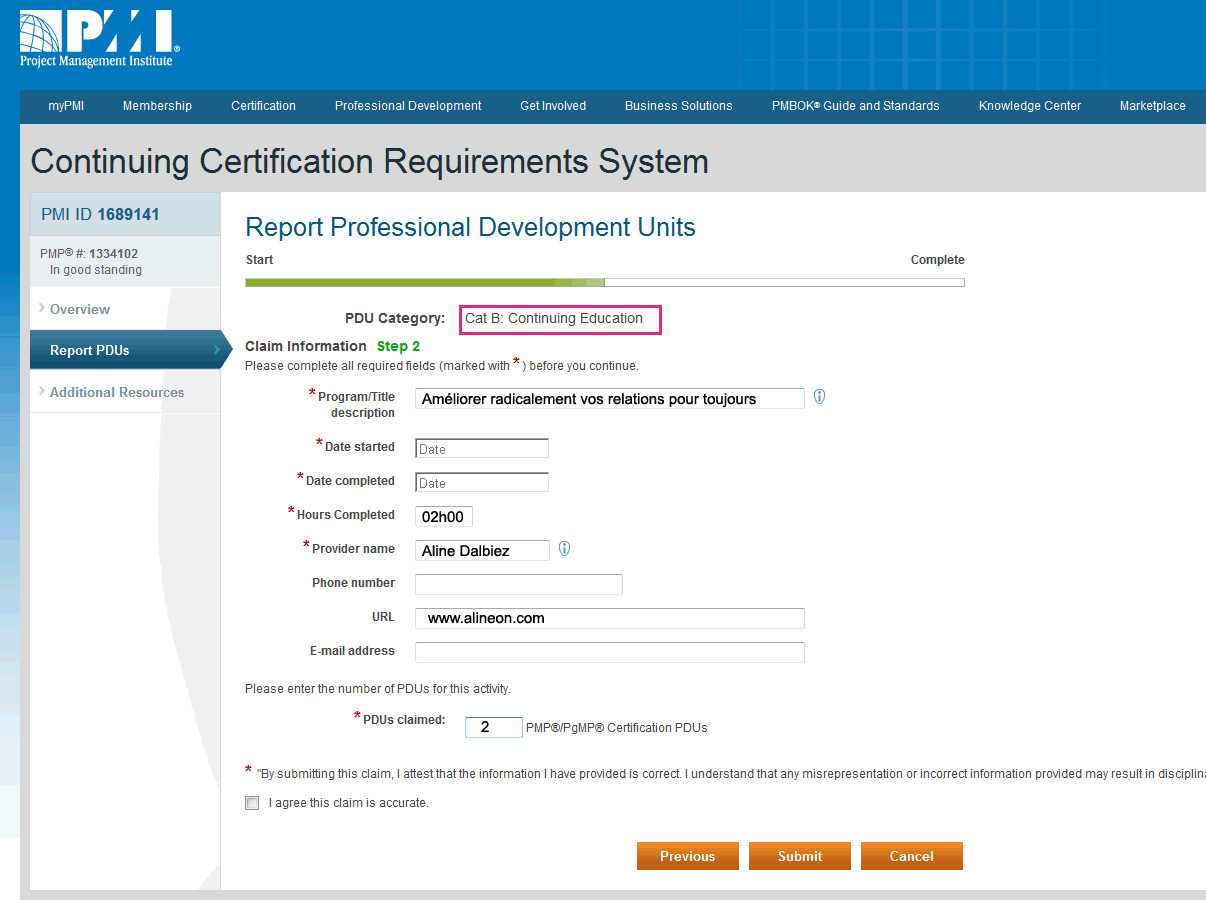This screenshot has height=905, width=1206.
Task: Click the Phone number field
Action: [519, 584]
